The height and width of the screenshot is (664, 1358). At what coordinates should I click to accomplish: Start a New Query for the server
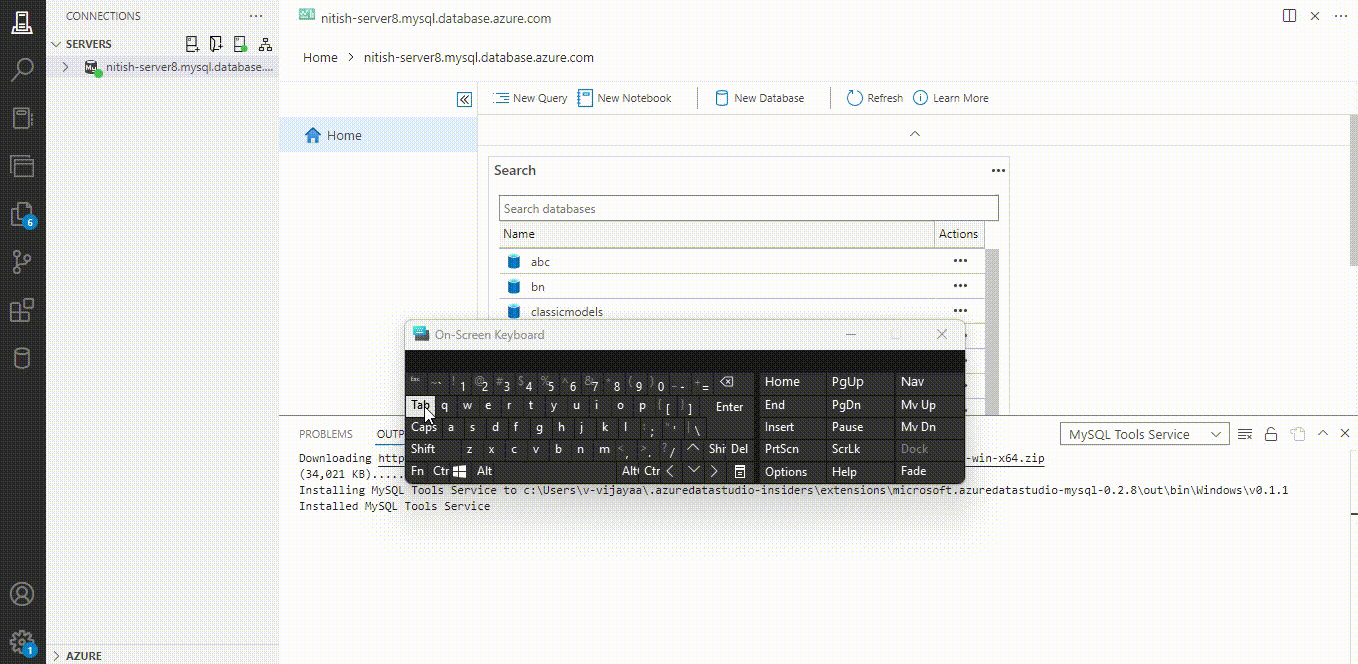529,97
